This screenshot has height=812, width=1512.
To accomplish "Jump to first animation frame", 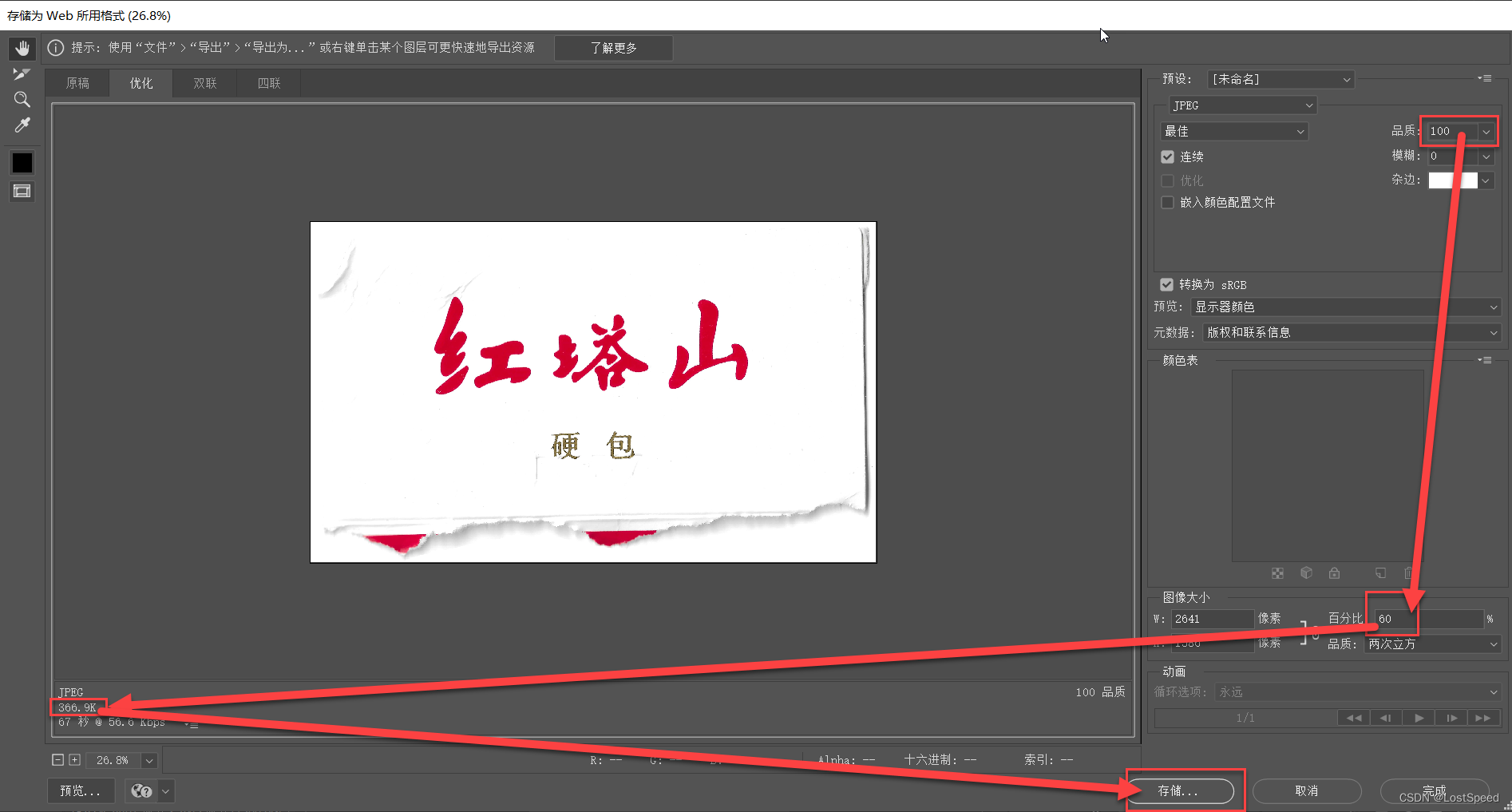I will pos(1354,718).
